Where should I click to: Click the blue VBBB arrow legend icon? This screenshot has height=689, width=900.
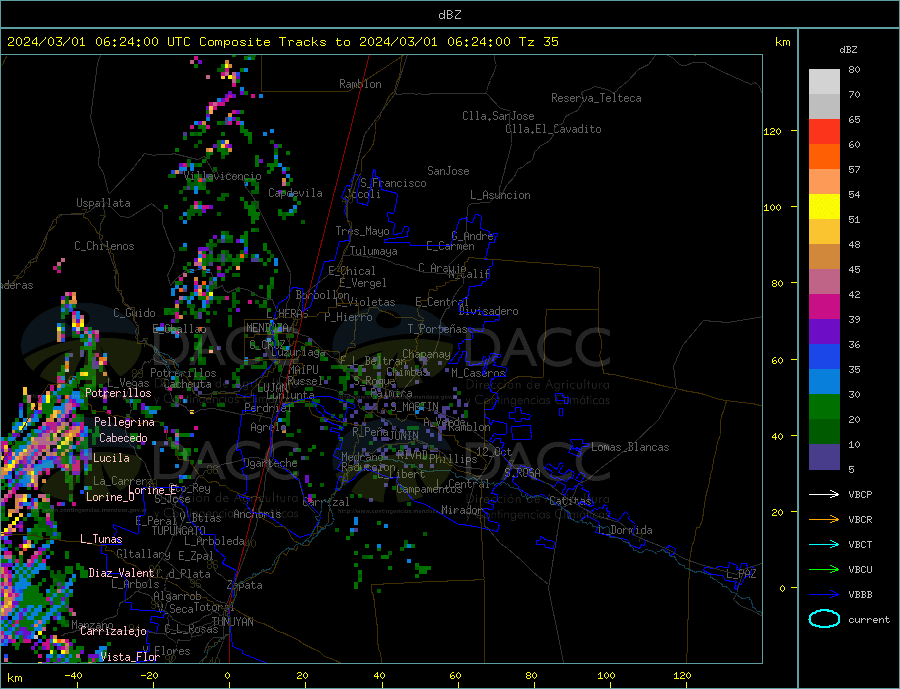pos(824,594)
